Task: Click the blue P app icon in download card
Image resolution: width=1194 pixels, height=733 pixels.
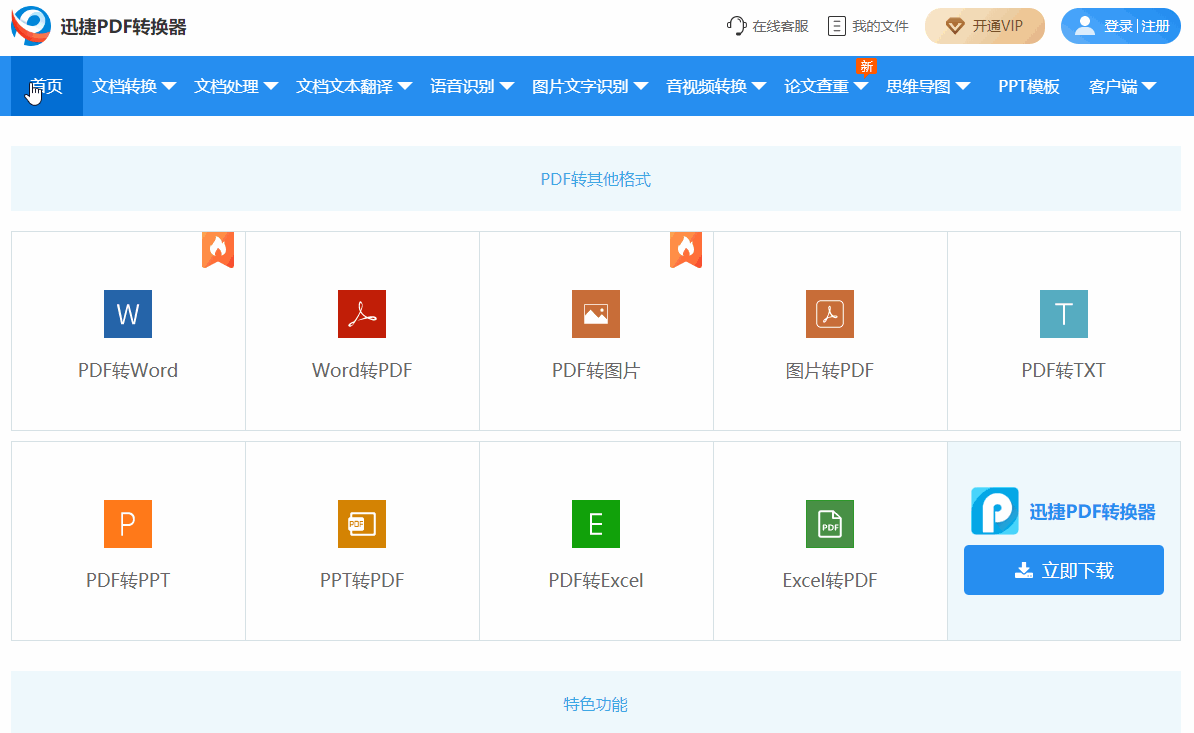Action: [x=994, y=511]
